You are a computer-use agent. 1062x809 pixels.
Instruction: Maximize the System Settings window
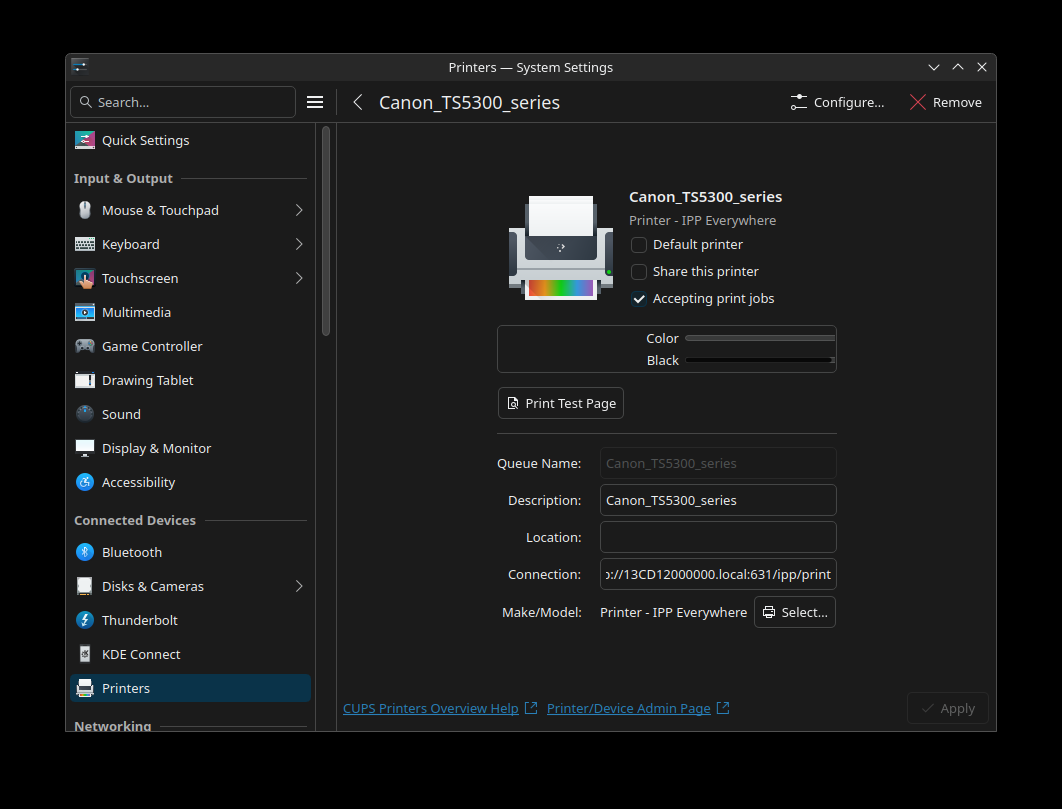958,67
